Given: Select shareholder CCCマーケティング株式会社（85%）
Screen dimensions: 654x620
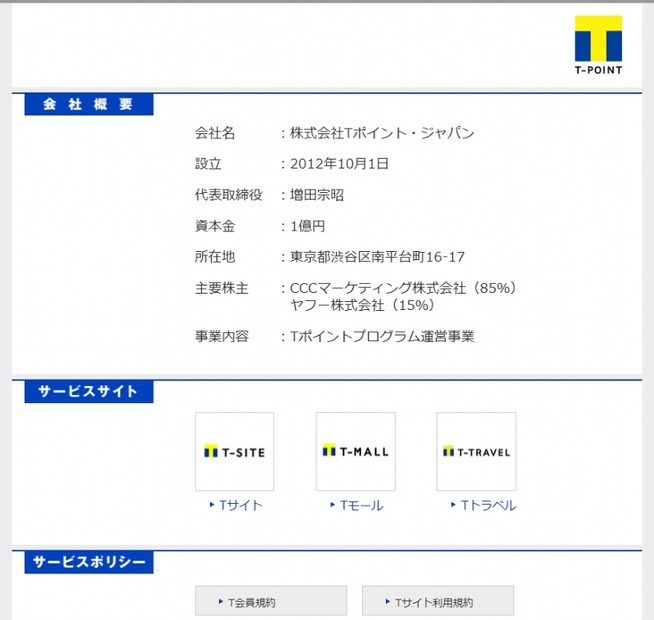Looking at the screenshot, I should [403, 288].
